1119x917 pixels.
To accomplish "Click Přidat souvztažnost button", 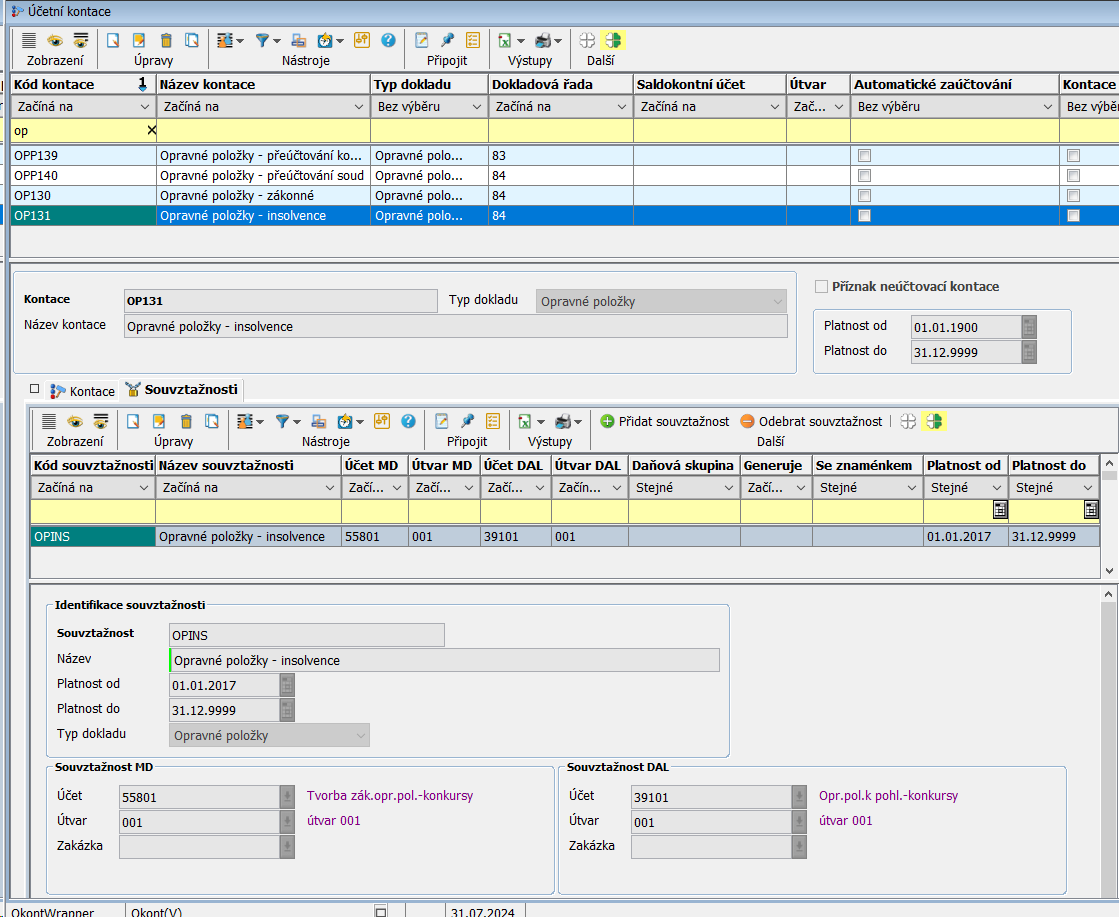I will click(665, 421).
